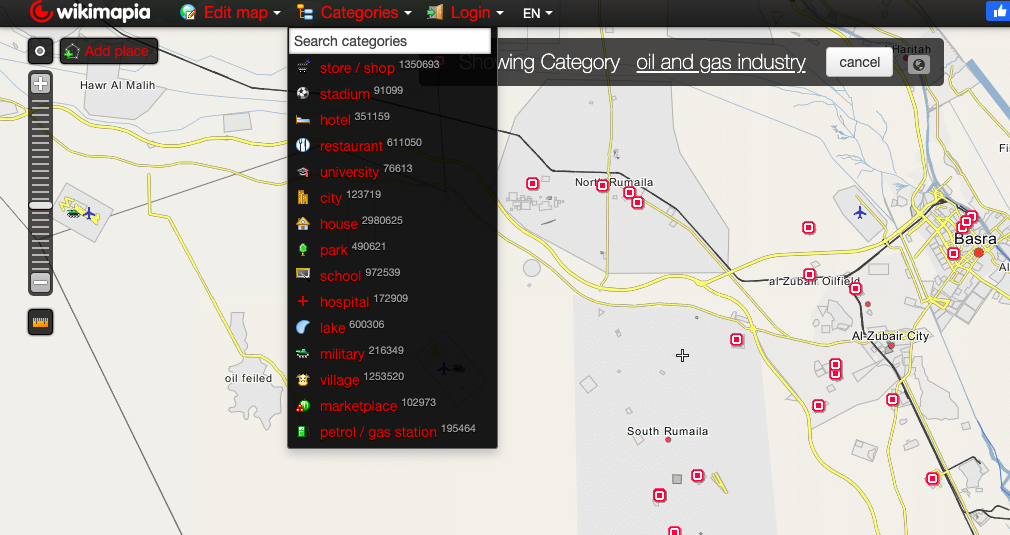Click the university graduation cap icon
The height and width of the screenshot is (535, 1010).
pos(303,172)
